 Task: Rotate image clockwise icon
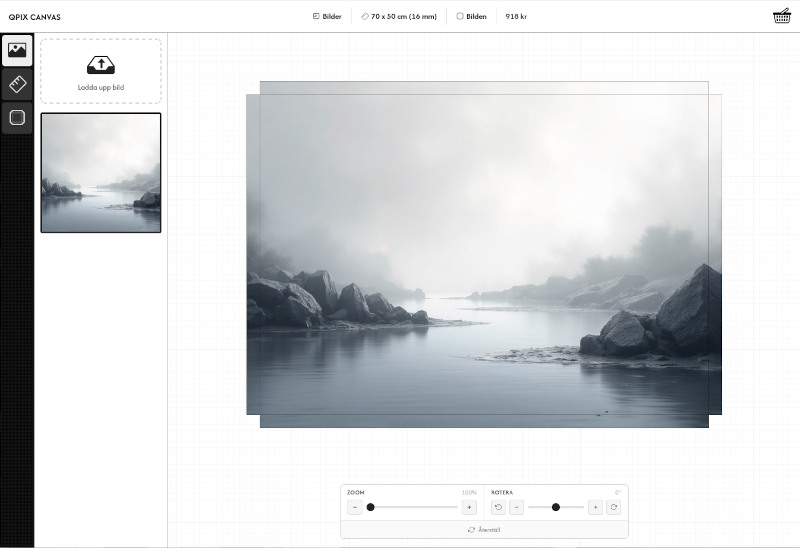tap(614, 507)
